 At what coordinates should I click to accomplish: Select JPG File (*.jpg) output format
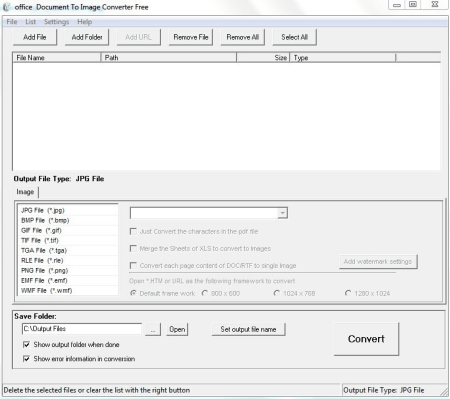(x=68, y=210)
